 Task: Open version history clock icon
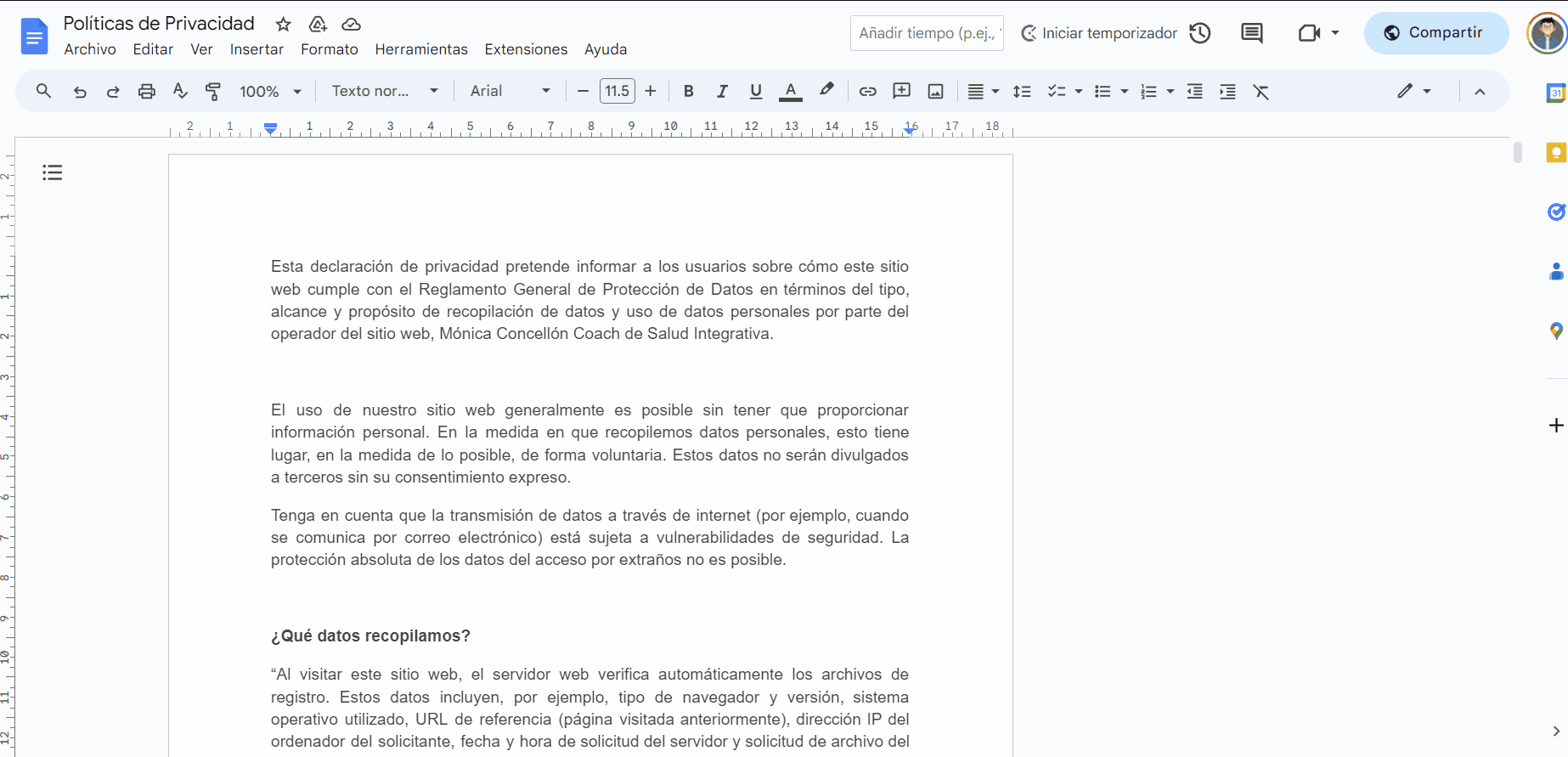pyautogui.click(x=1199, y=33)
